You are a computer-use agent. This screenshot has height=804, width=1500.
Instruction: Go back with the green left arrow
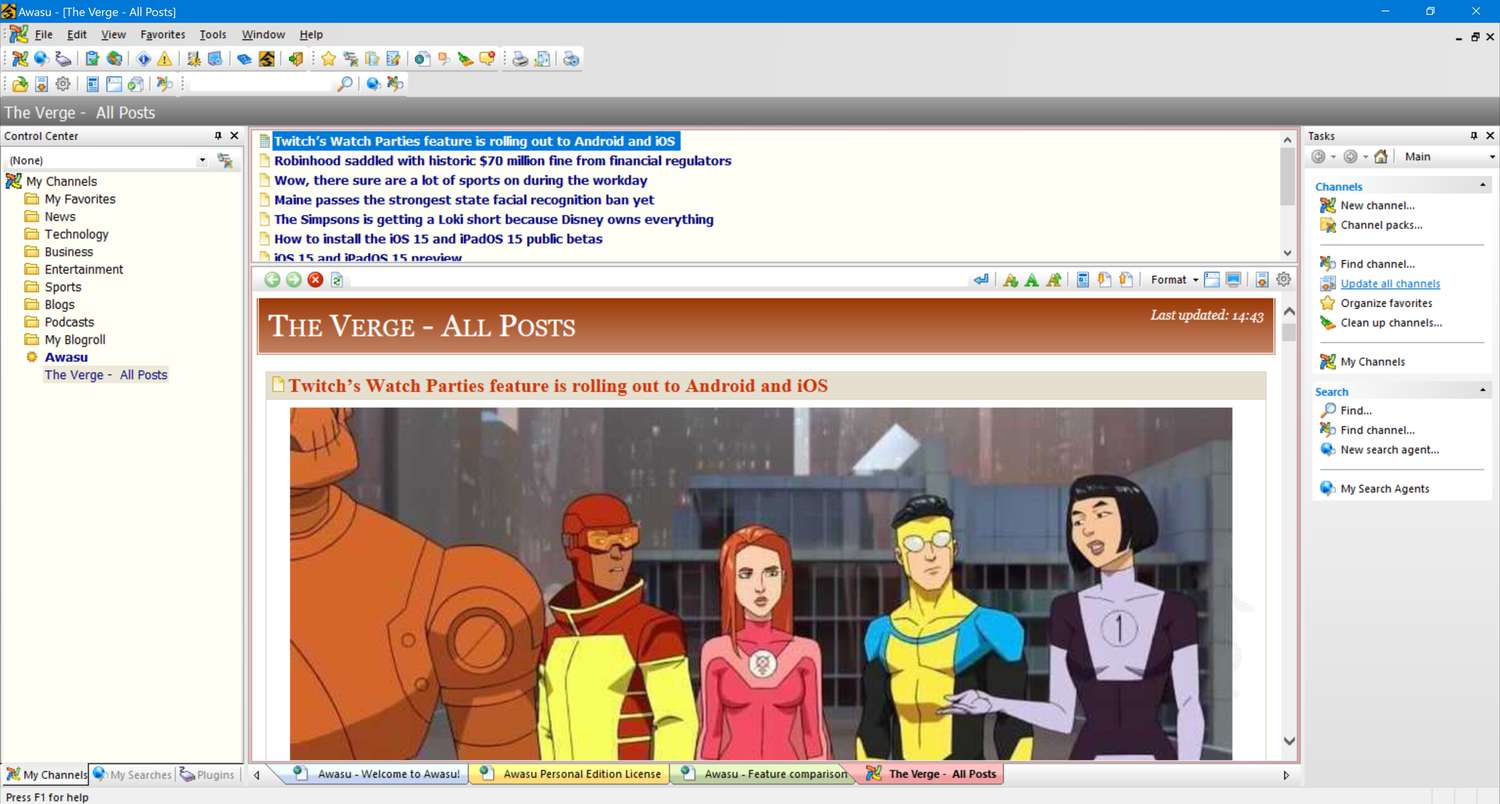[272, 280]
